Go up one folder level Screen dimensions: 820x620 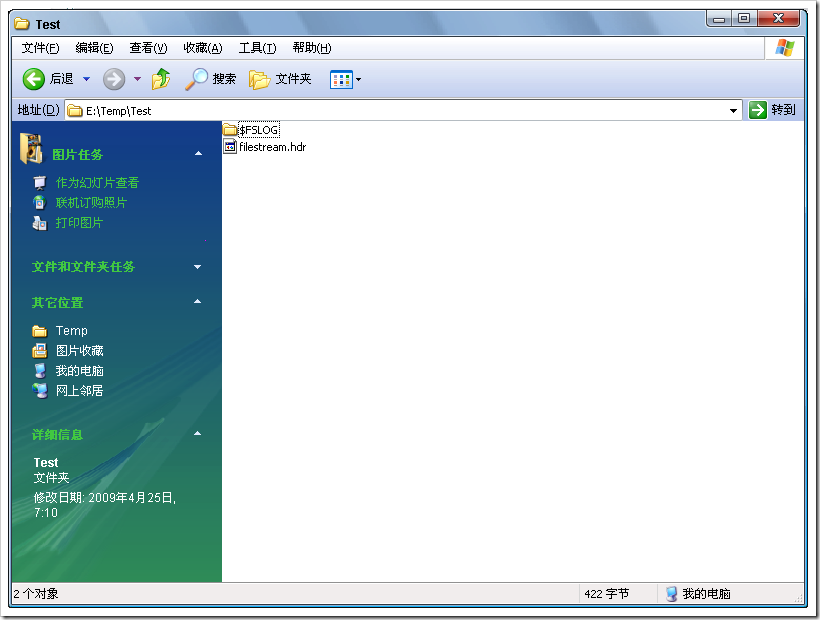pos(161,79)
